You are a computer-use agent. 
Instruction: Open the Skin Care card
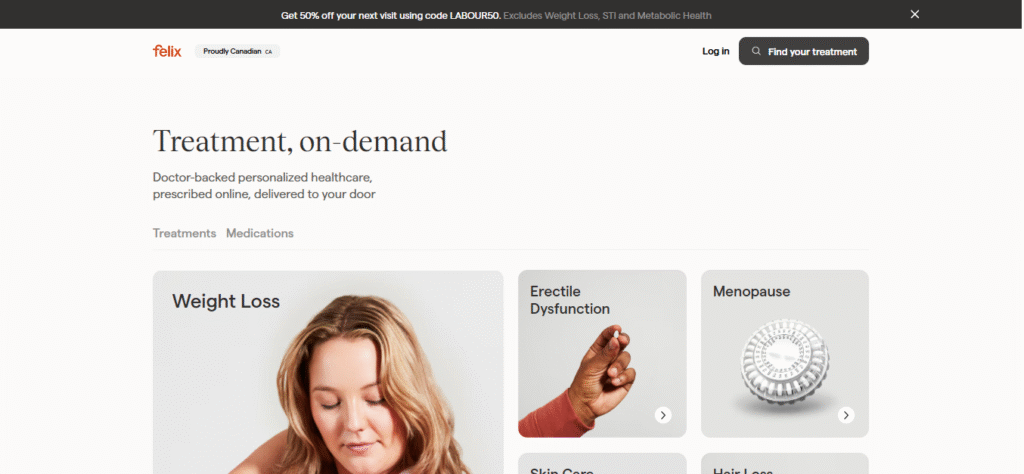click(x=602, y=464)
